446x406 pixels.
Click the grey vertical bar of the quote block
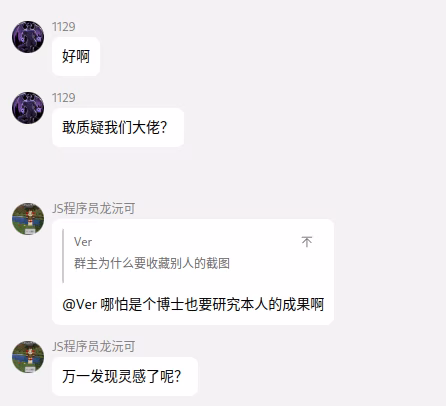click(63, 256)
